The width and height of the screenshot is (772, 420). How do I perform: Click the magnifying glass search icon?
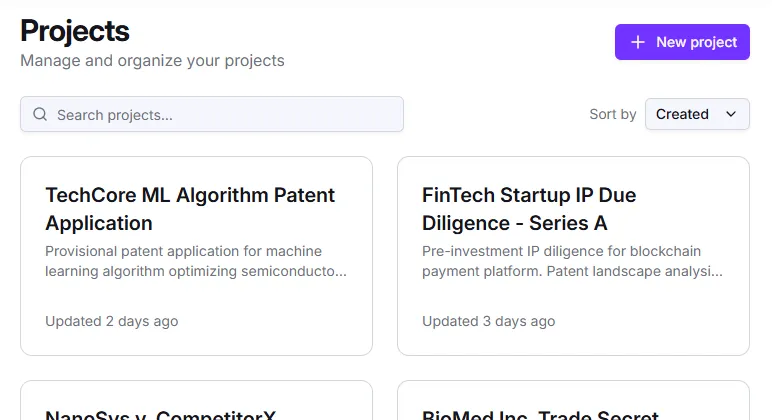coord(40,114)
